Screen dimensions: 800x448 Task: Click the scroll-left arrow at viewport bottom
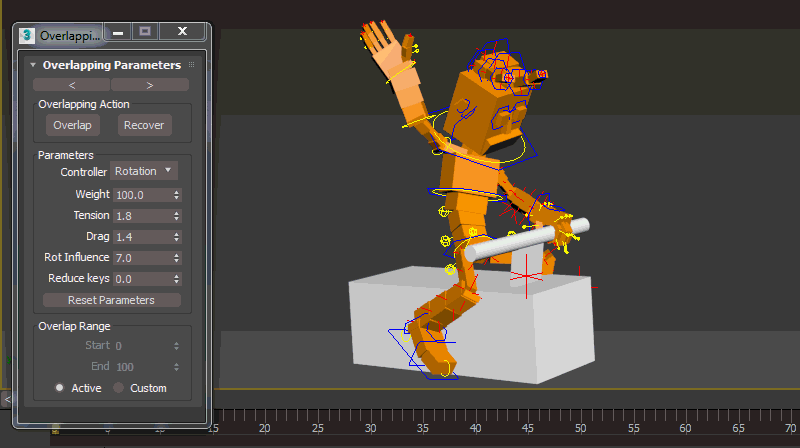[x=6, y=399]
